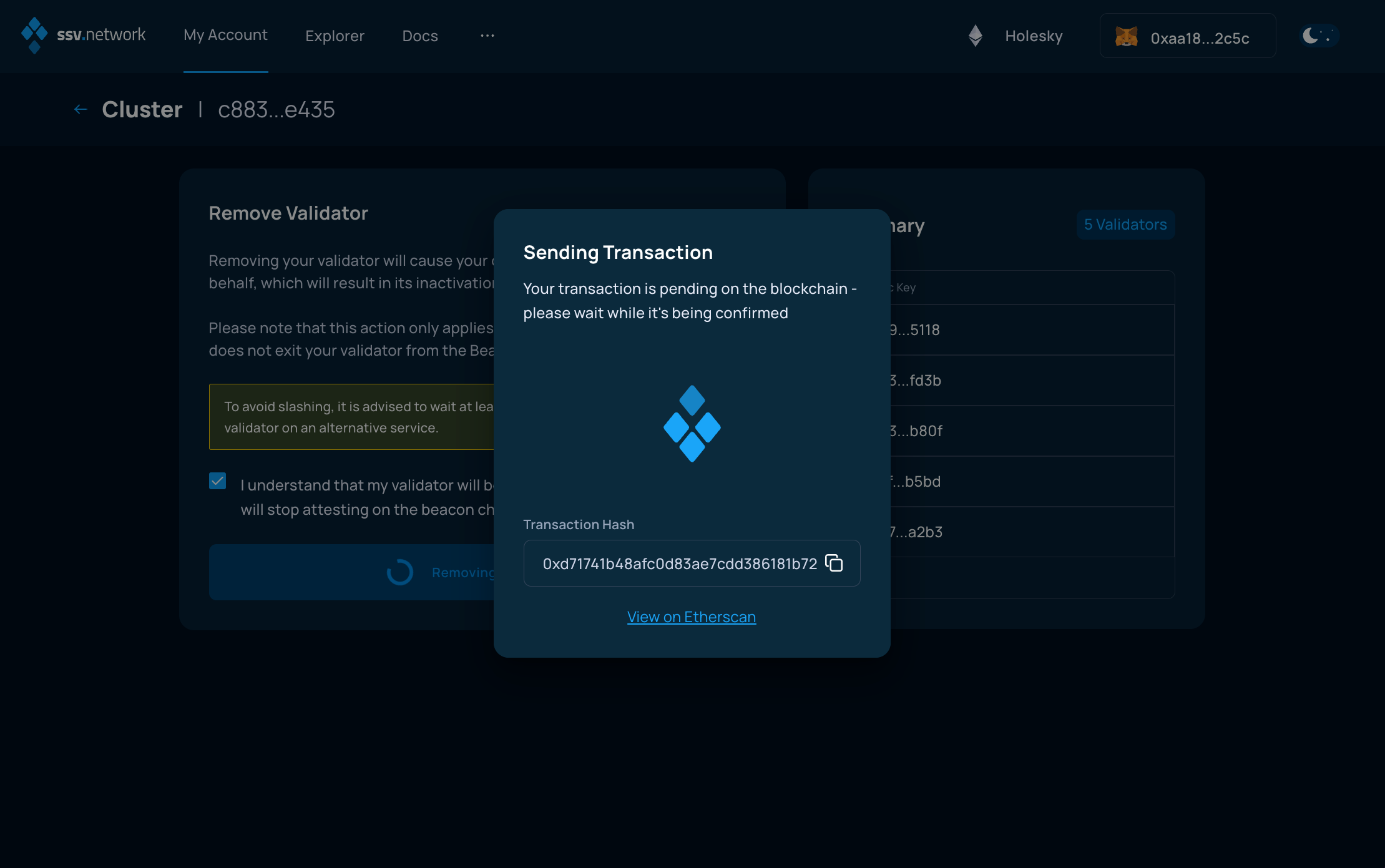Click the back arrow beside Cluster
The width and height of the screenshot is (1385, 868).
tap(81, 109)
